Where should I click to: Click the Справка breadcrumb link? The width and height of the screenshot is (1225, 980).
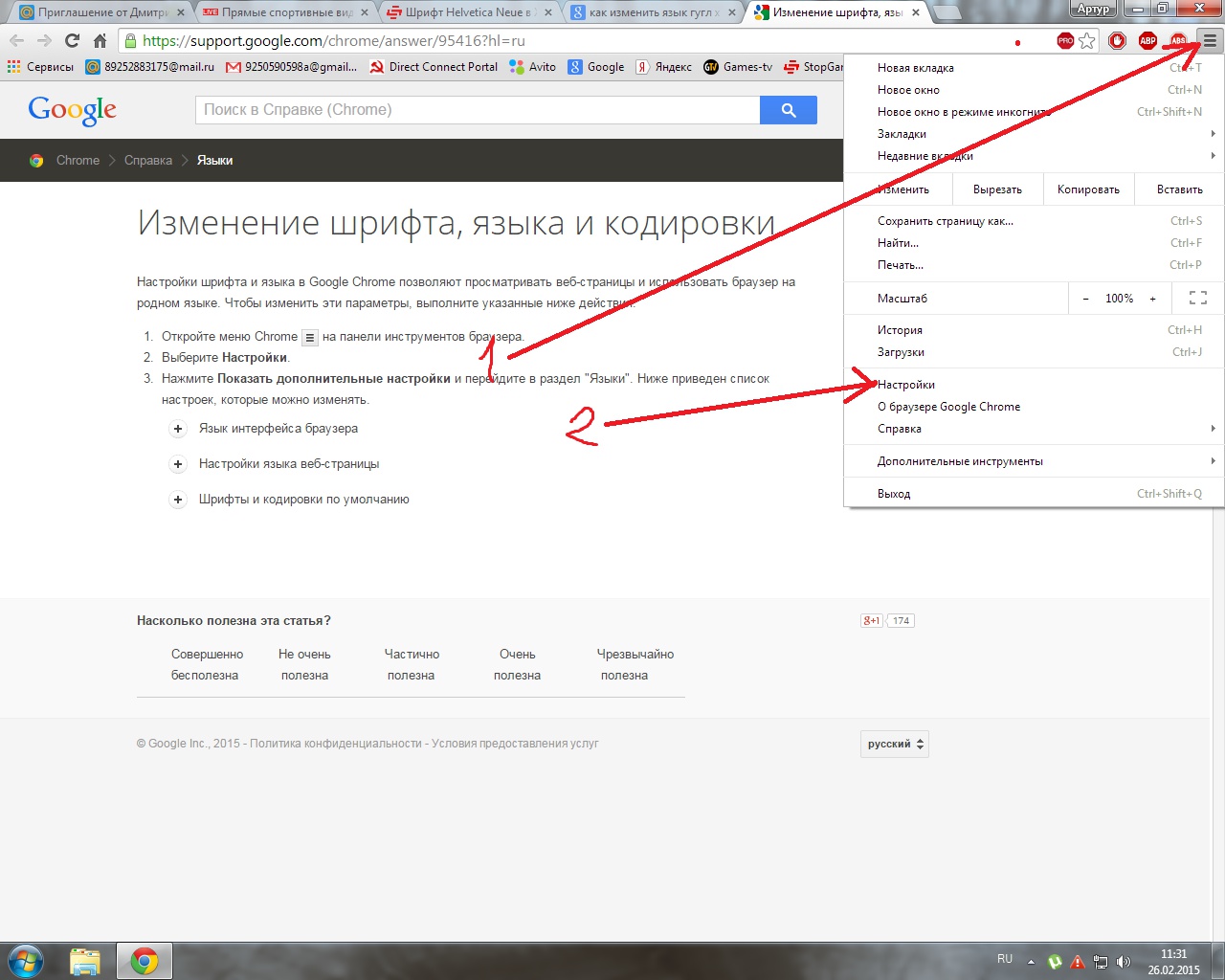click(x=148, y=161)
